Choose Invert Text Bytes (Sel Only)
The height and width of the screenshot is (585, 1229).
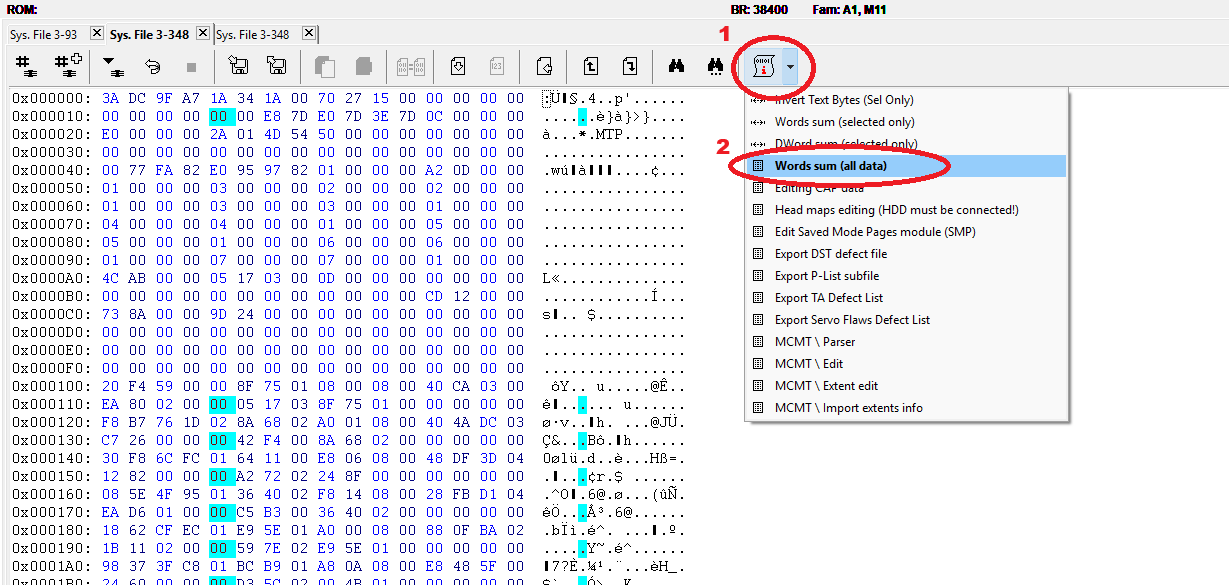(843, 100)
